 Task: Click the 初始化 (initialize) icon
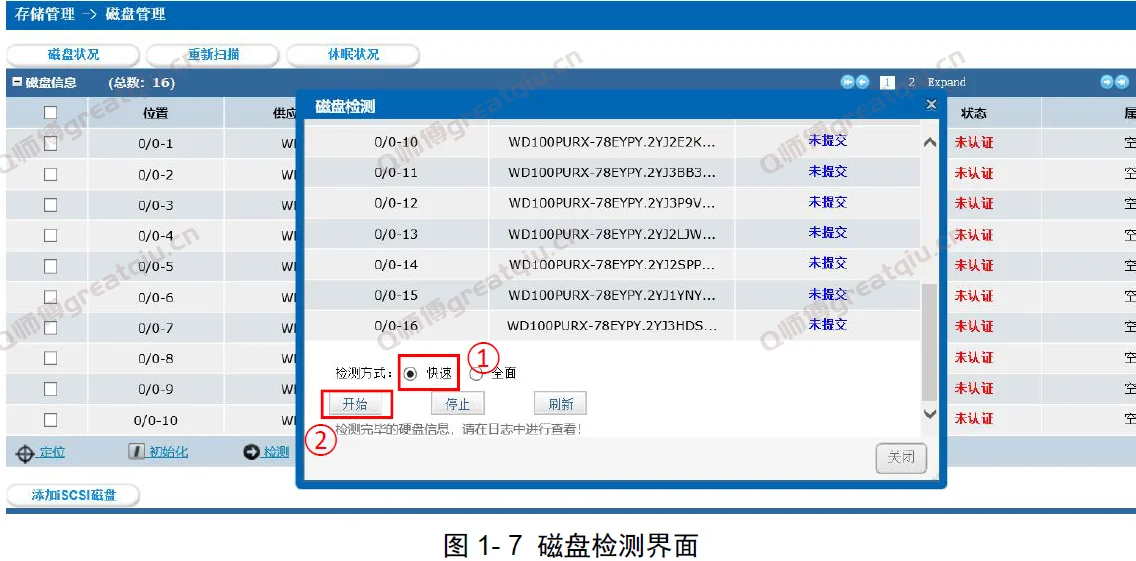click(137, 452)
